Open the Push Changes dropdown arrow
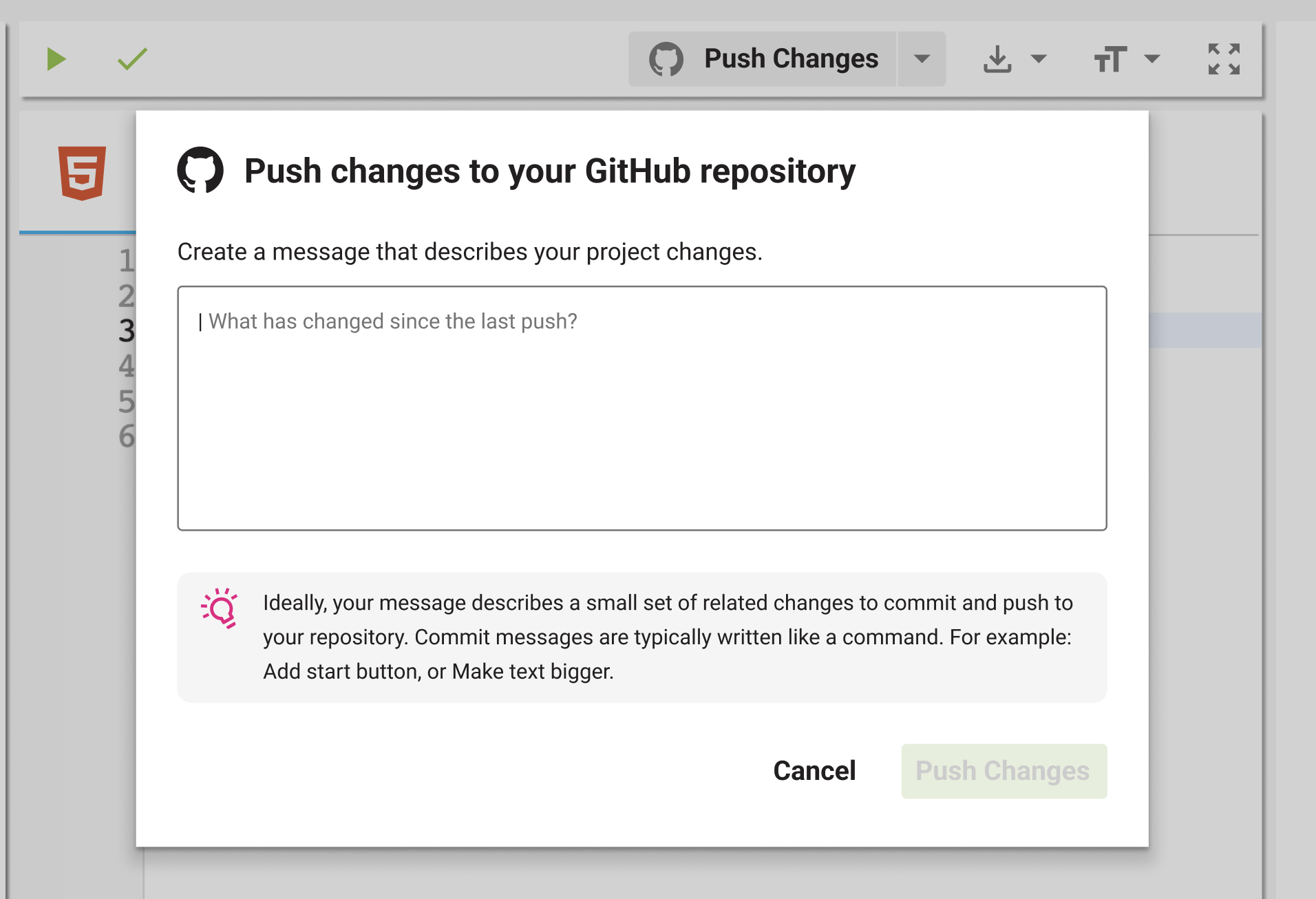Image resolution: width=1316 pixels, height=899 pixels. [x=922, y=59]
